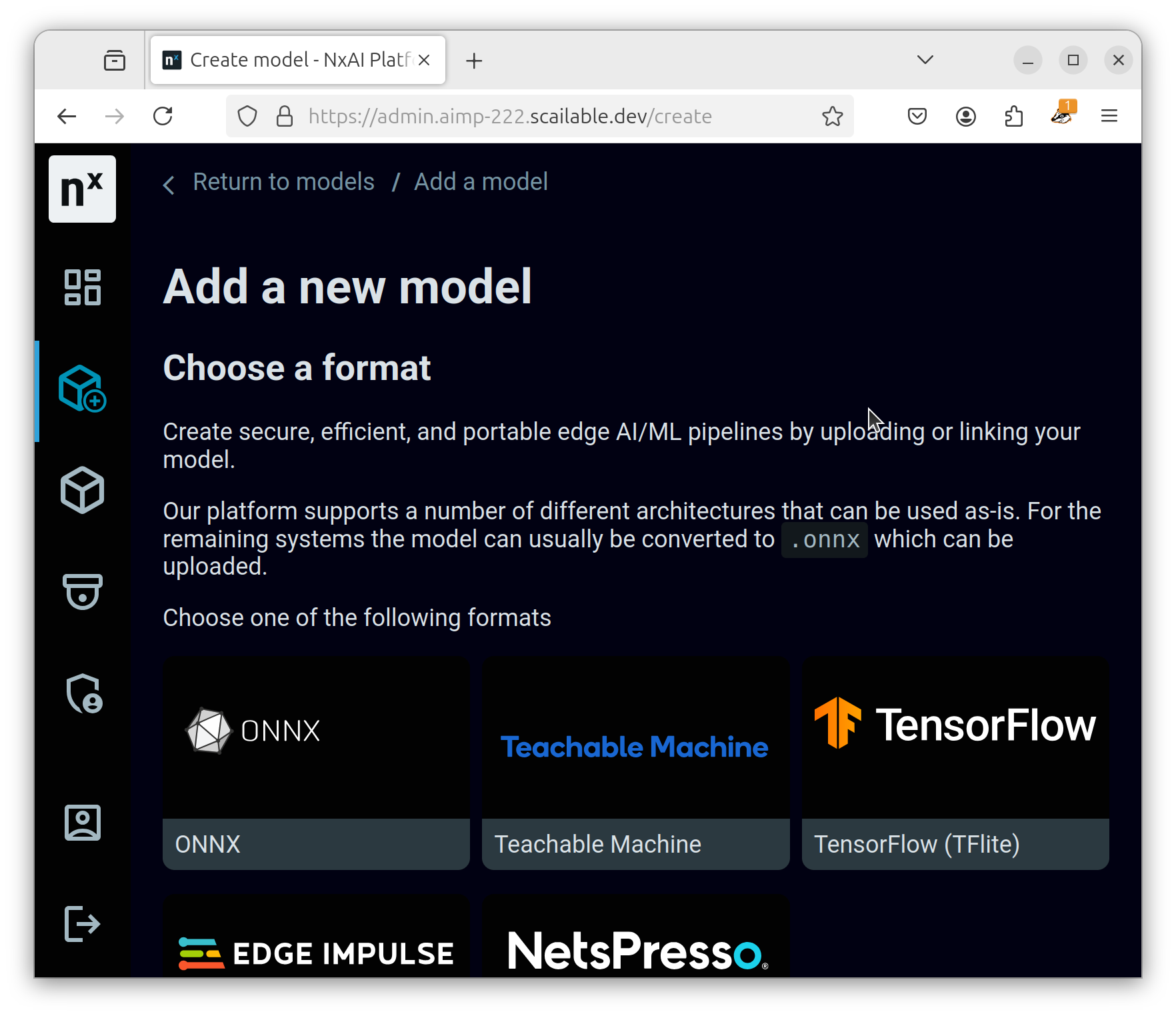
Task: Open Firefox hamburger application menu
Action: coord(1109,117)
